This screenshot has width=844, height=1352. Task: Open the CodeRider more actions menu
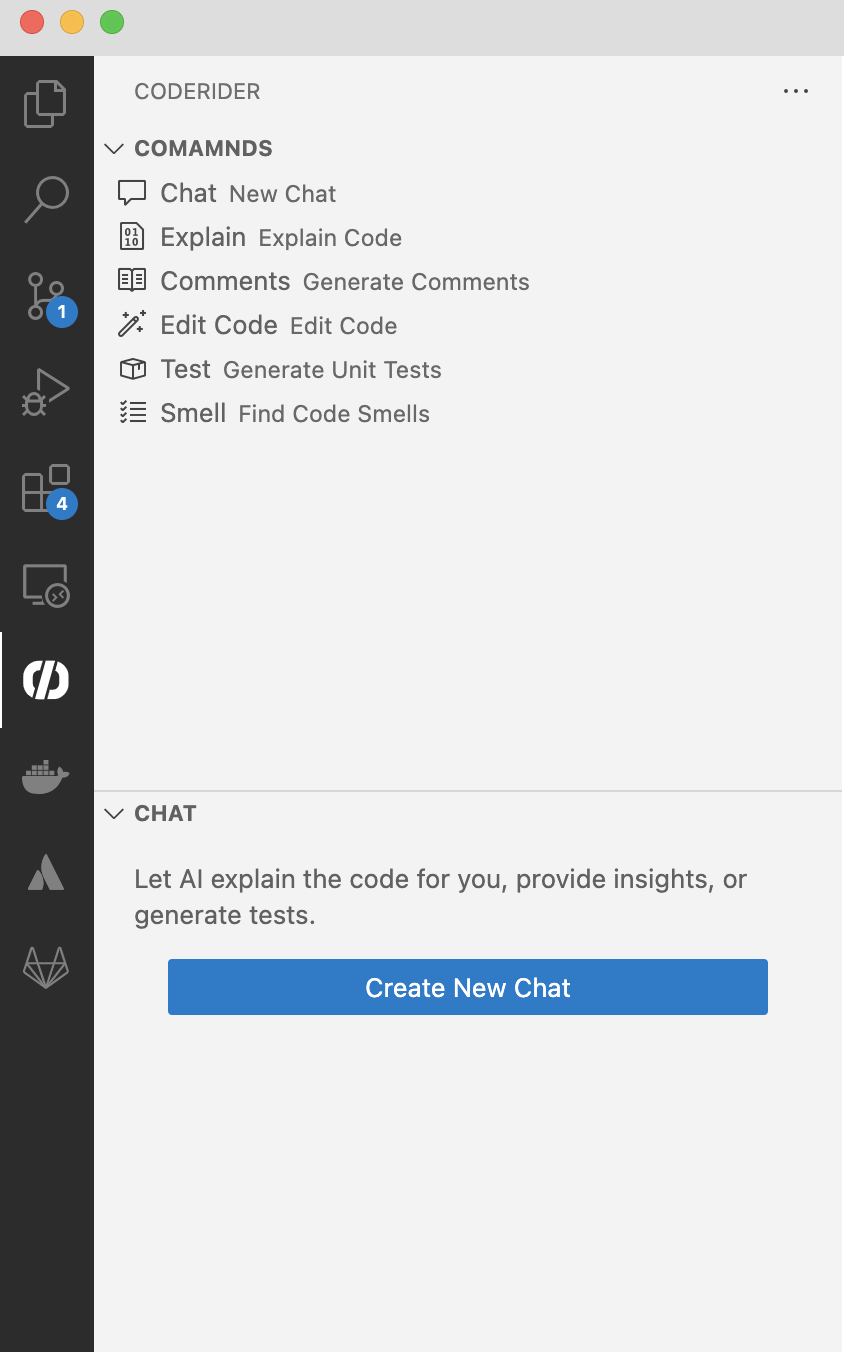pyautogui.click(x=796, y=91)
